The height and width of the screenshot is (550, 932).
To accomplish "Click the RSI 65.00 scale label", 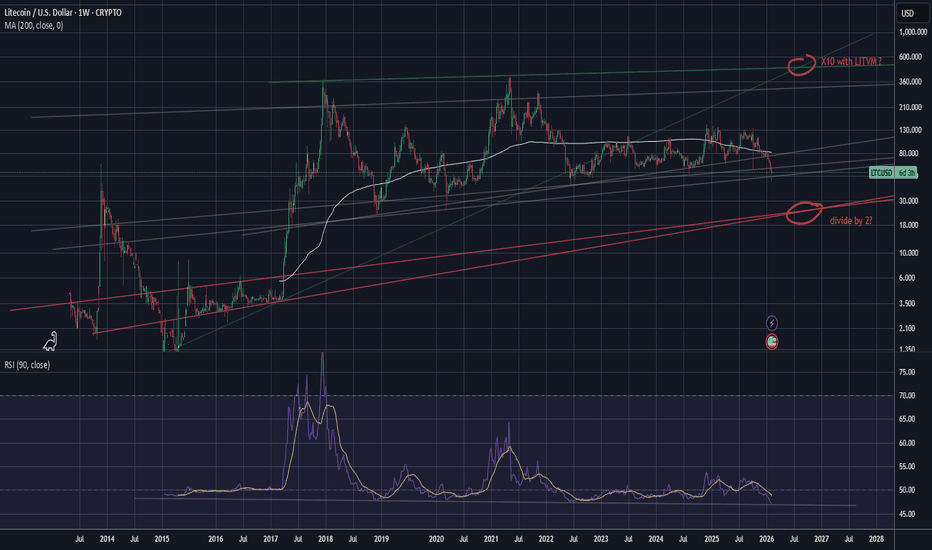I will 907,419.
